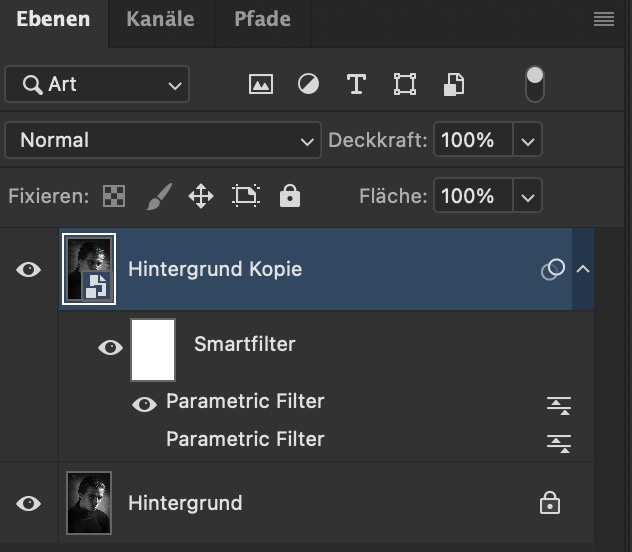Viewport: 632px width, 552px height.
Task: Filter by shape layers icon
Action: (404, 85)
